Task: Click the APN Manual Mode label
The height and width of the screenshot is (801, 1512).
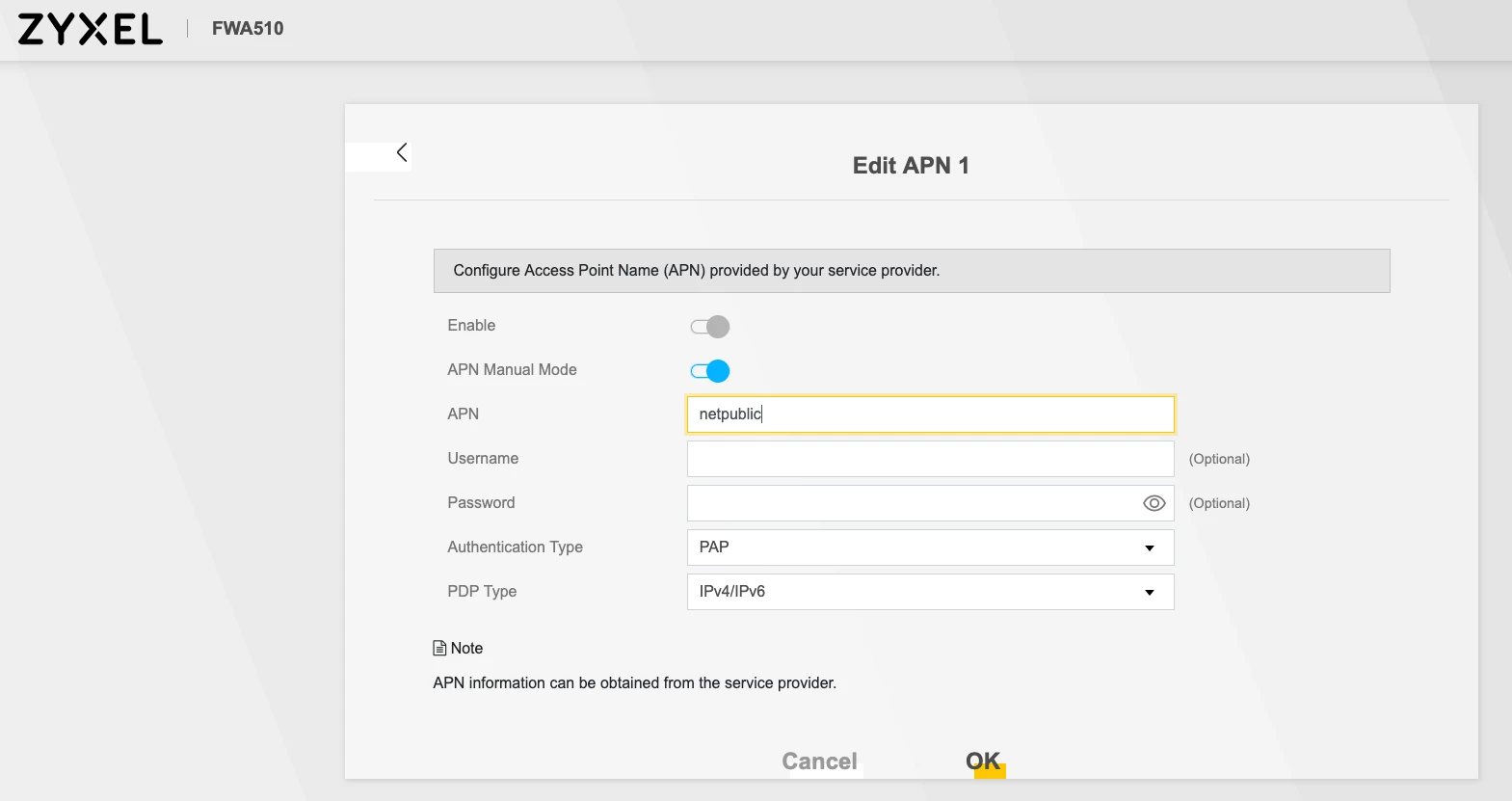Action: (x=512, y=370)
